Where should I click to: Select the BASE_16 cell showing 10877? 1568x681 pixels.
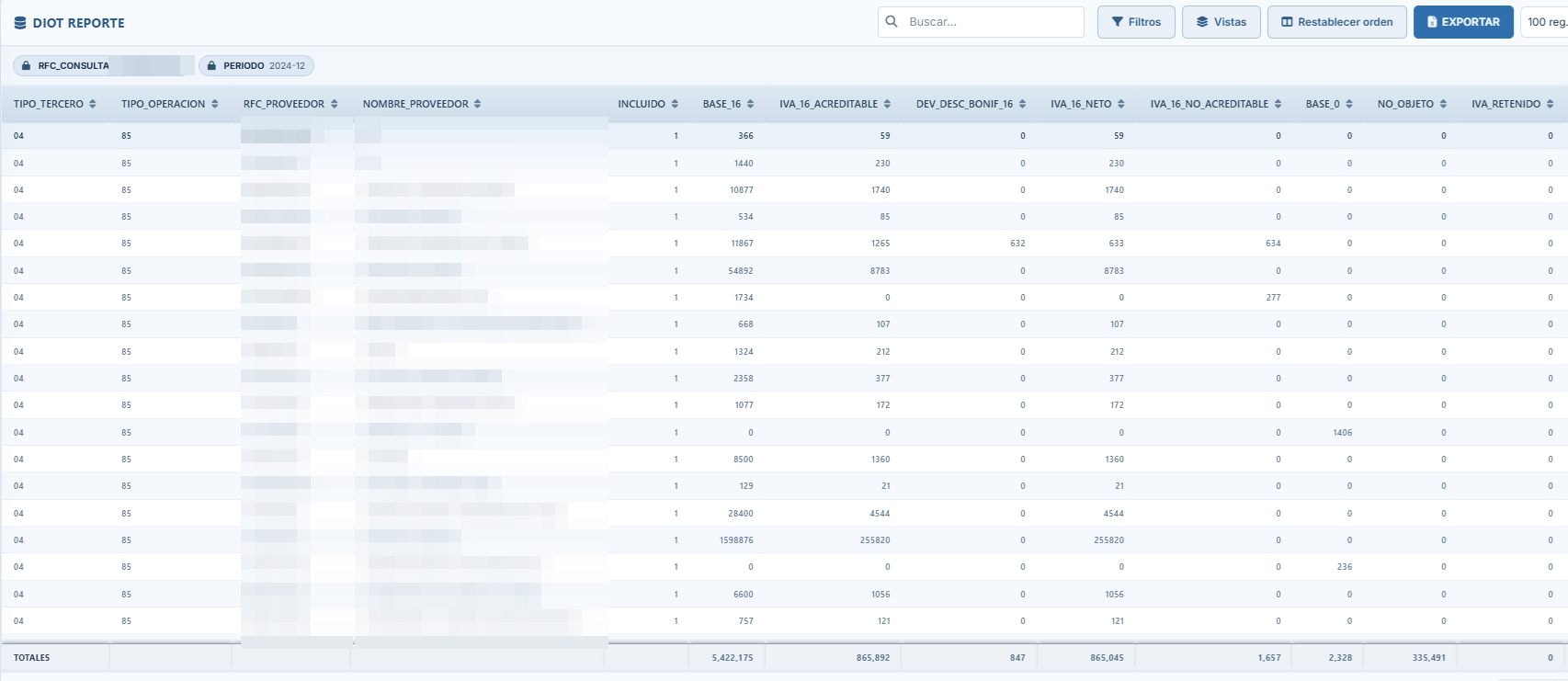(742, 190)
